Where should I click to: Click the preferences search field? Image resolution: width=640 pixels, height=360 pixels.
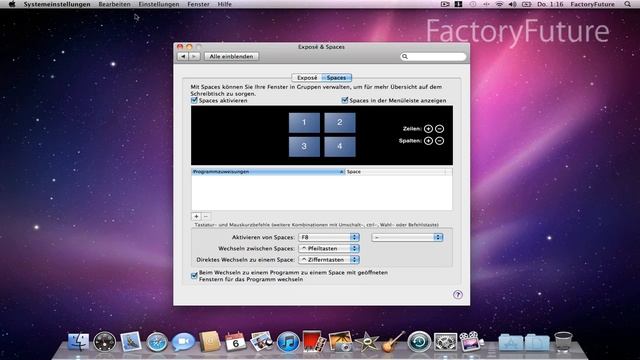point(433,56)
